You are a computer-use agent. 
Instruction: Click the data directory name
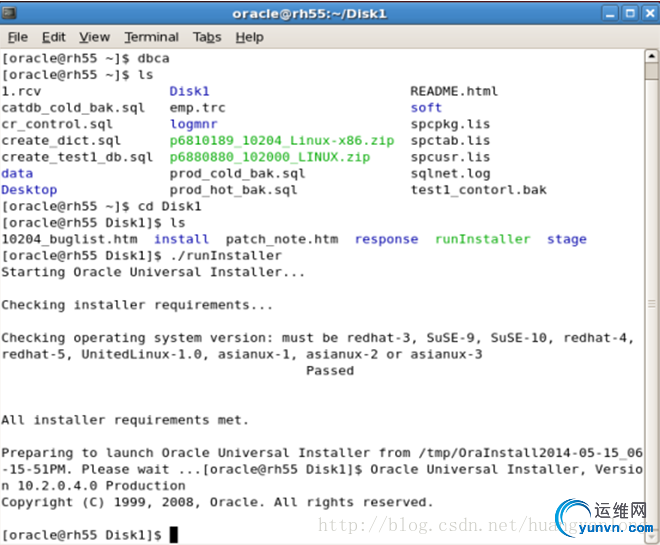[17, 173]
